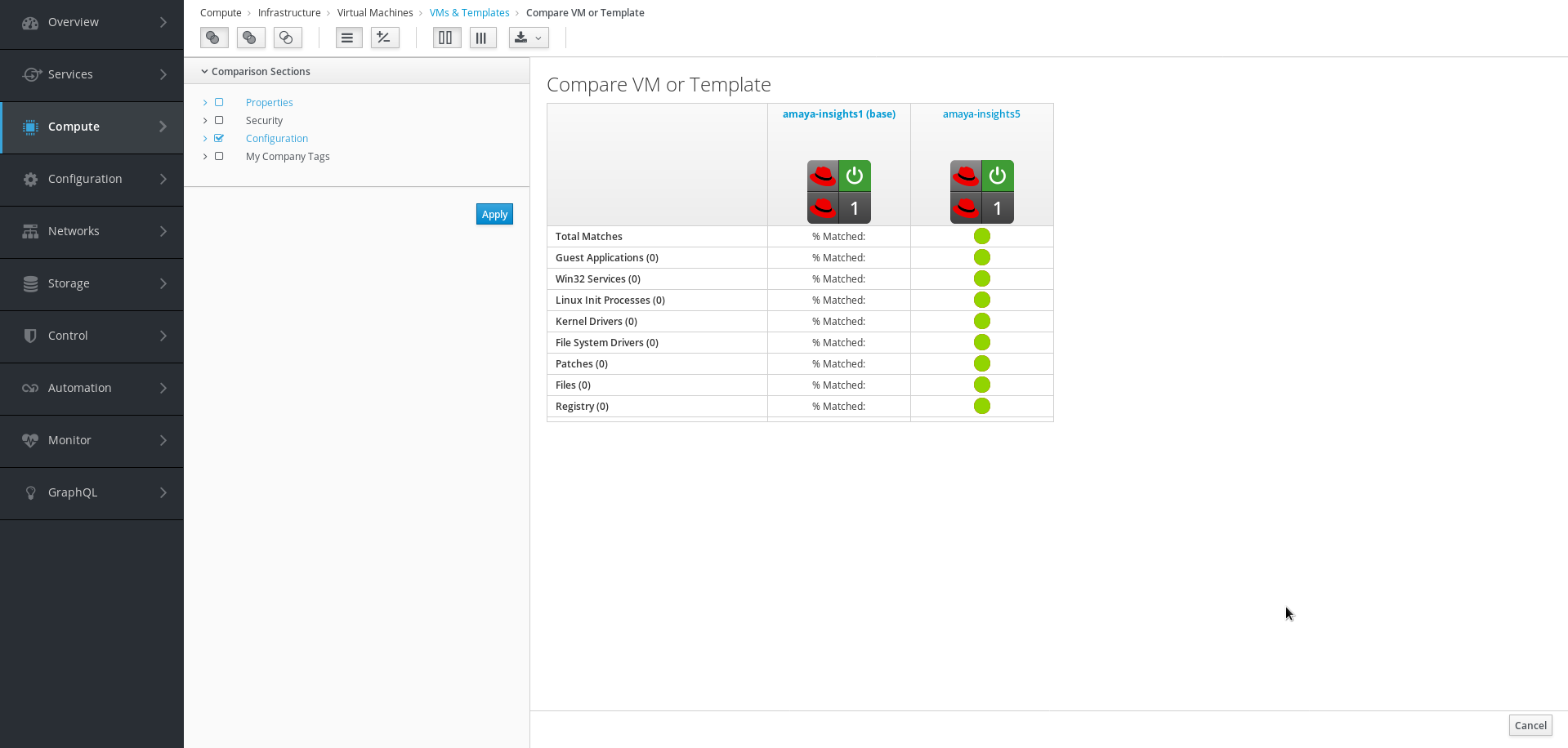
Task: Click the Monitor heartbeat icon in sidebar
Action: (x=30, y=440)
